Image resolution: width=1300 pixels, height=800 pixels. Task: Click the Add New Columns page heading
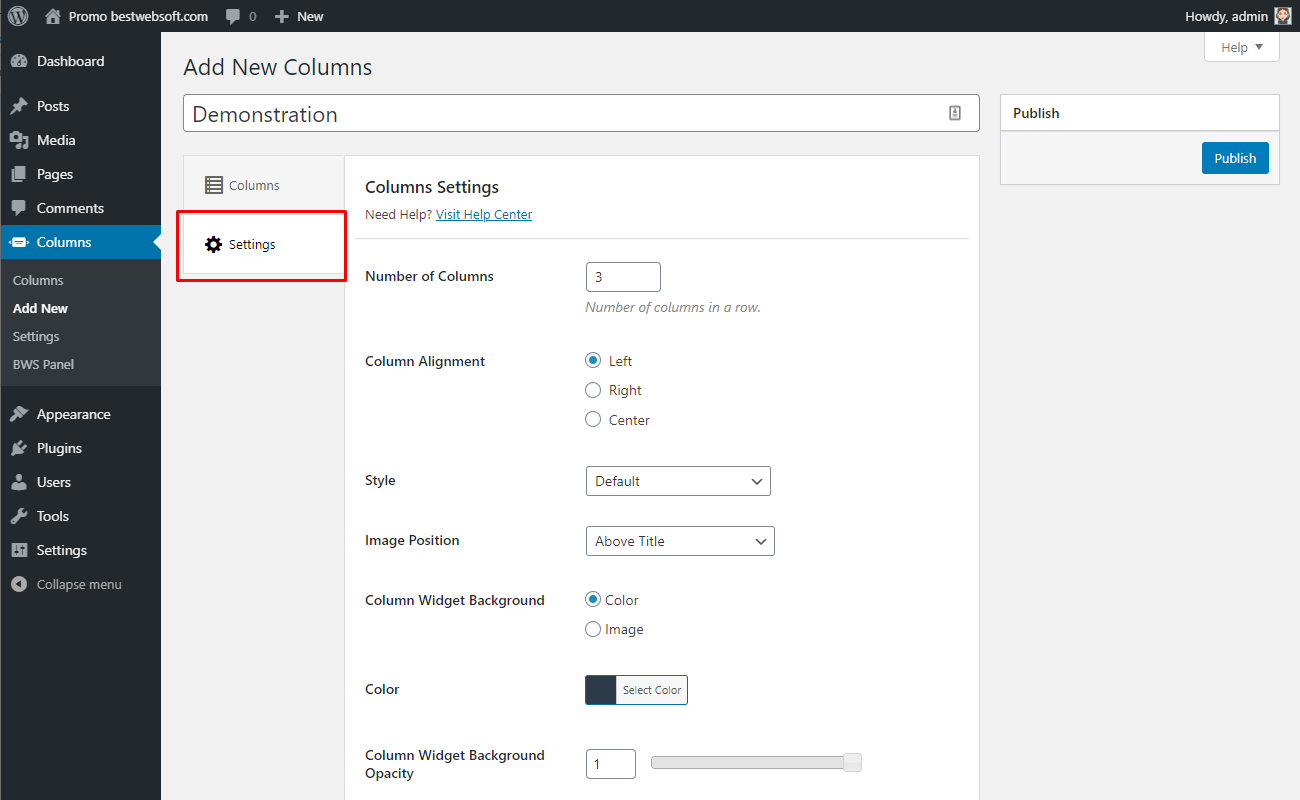tap(278, 67)
